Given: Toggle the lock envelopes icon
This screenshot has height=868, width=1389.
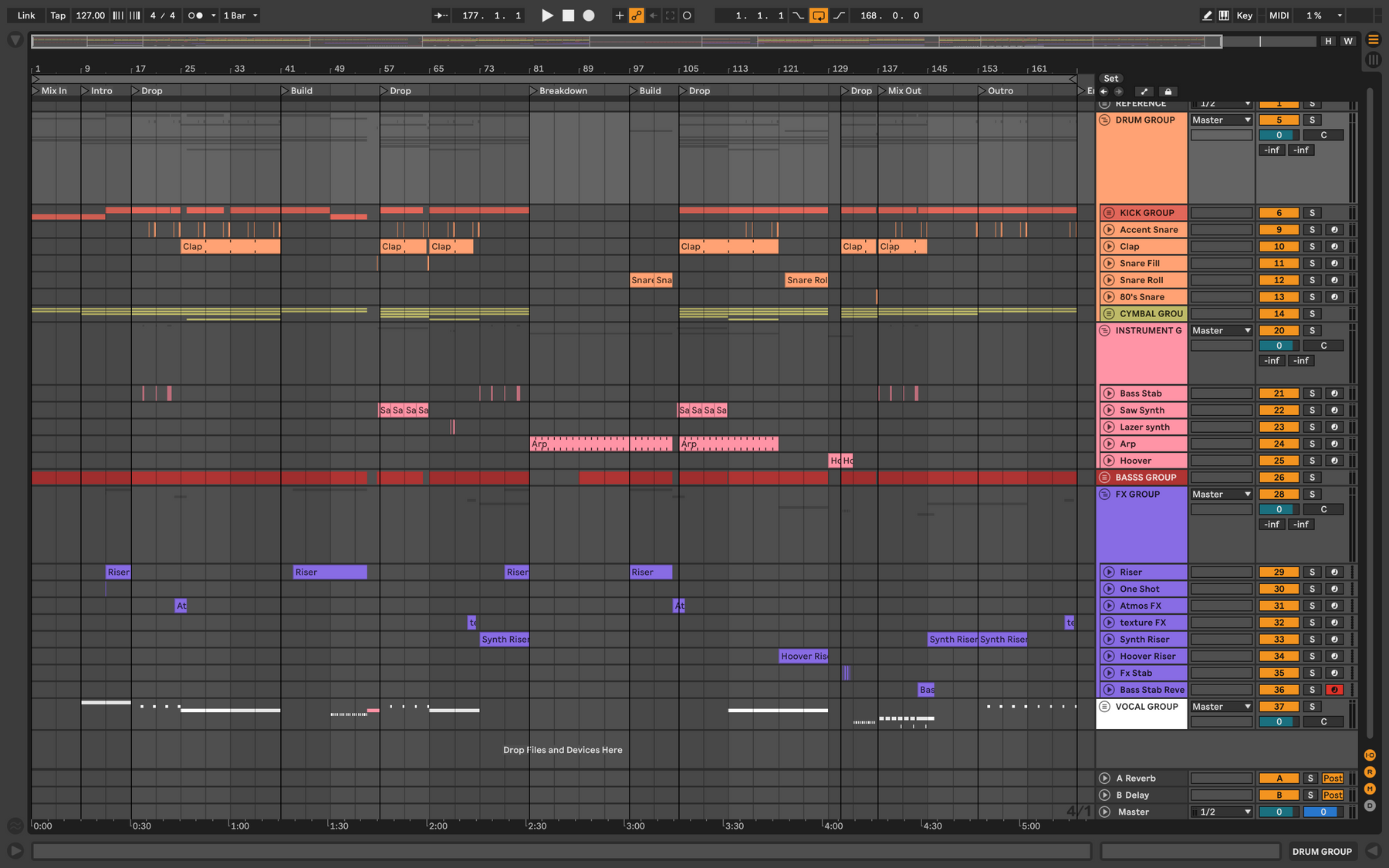Looking at the screenshot, I should (x=1168, y=91).
